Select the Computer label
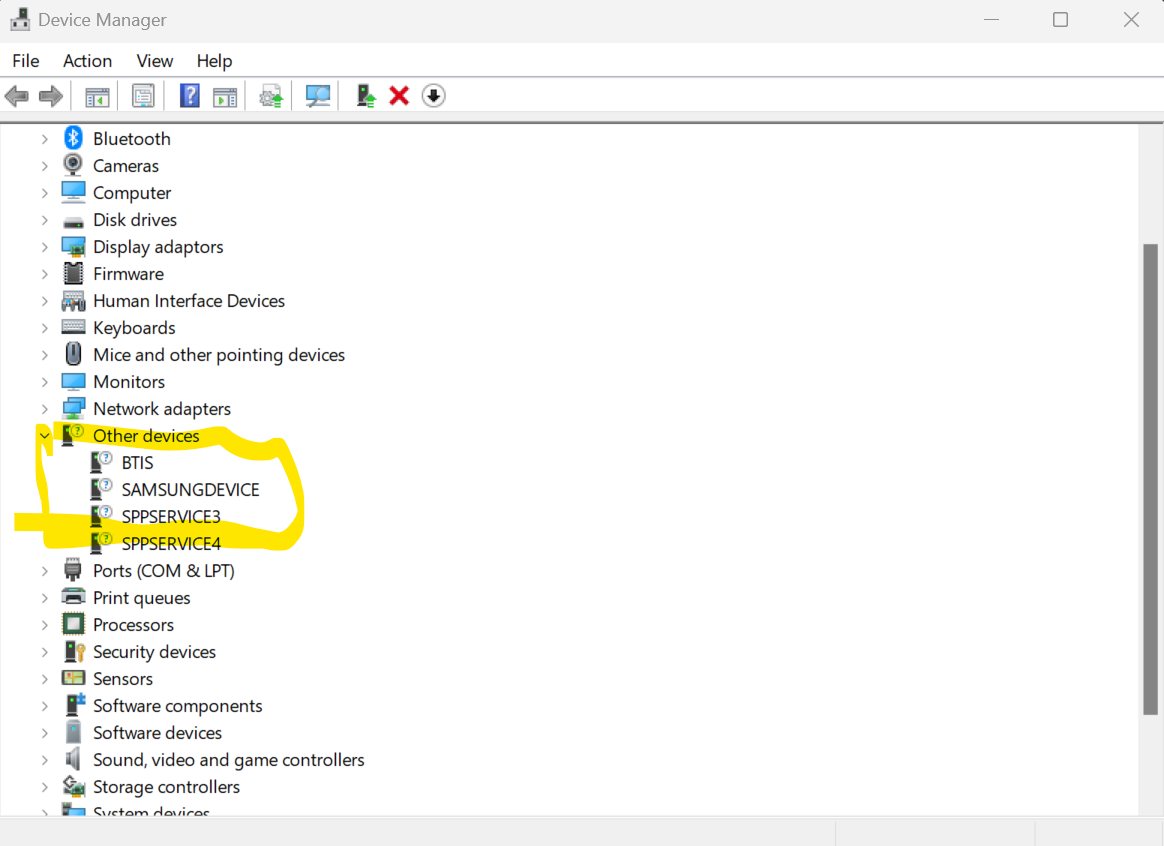Viewport: 1164px width, 846px height. point(132,193)
